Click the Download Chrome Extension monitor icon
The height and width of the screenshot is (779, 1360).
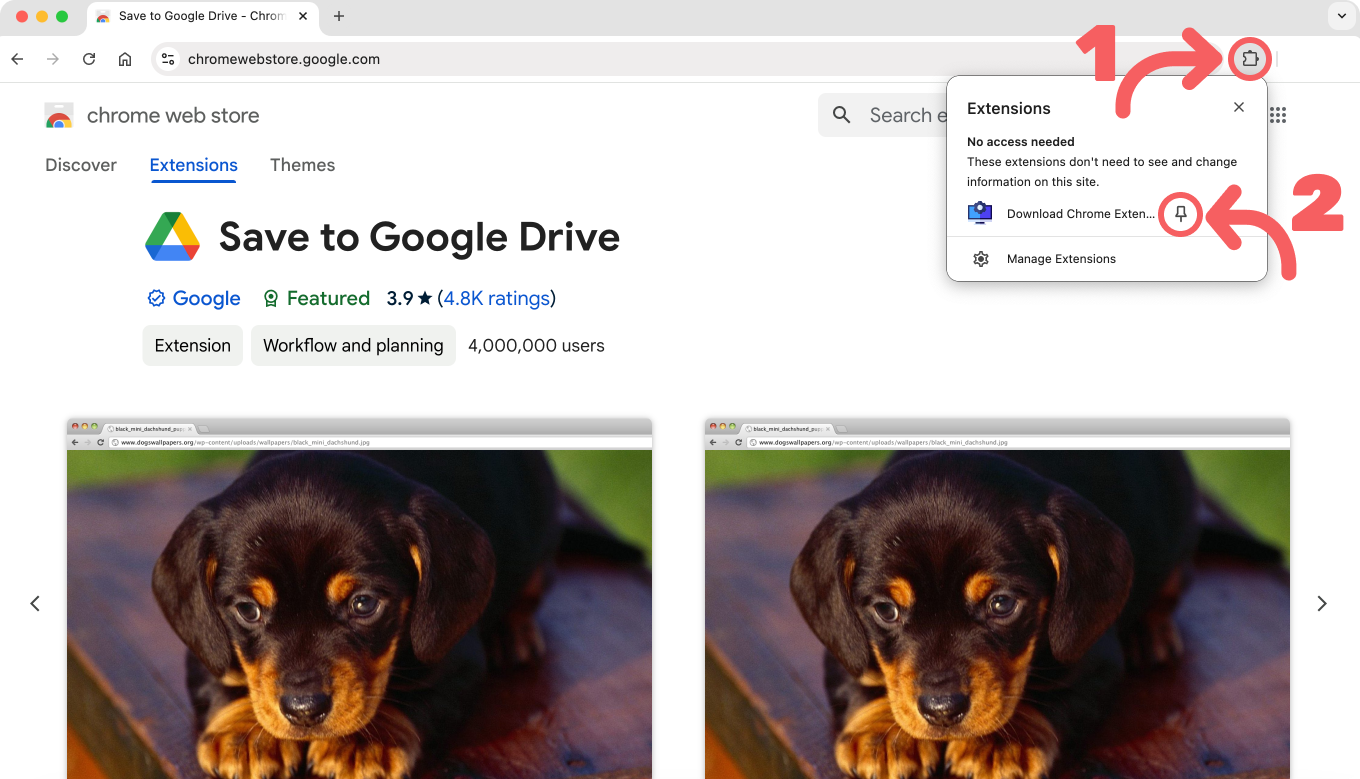pos(980,213)
